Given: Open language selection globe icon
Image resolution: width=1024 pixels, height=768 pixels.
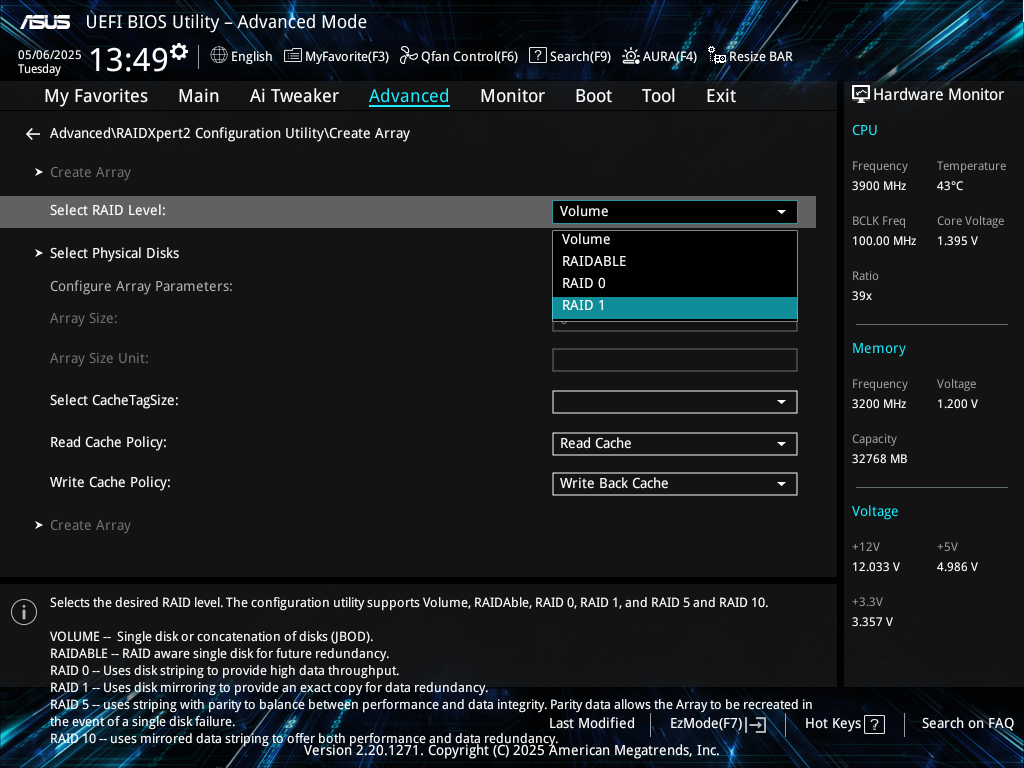Looking at the screenshot, I should (219, 56).
